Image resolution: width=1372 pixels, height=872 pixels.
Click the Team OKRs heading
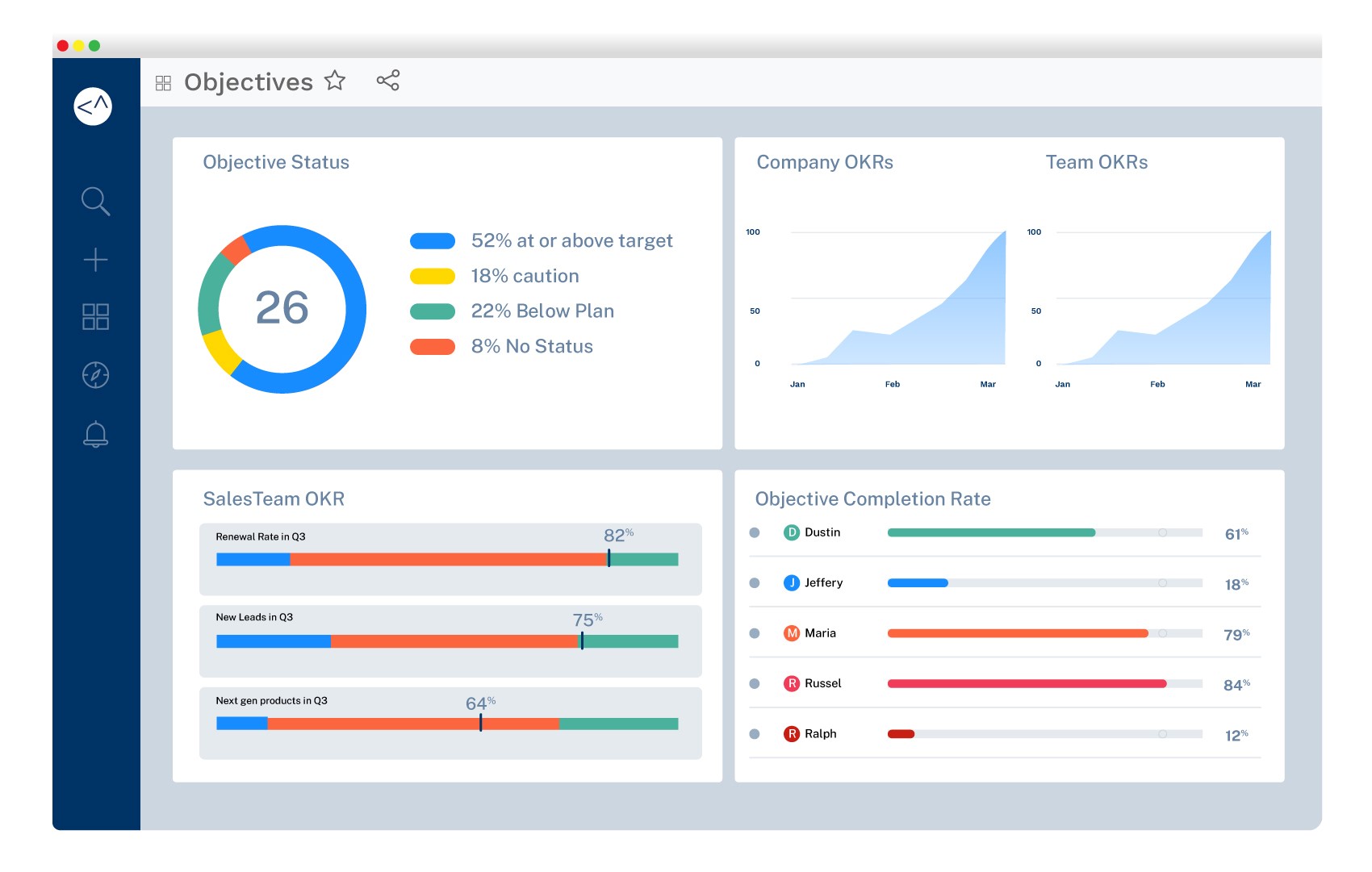pos(1097,162)
